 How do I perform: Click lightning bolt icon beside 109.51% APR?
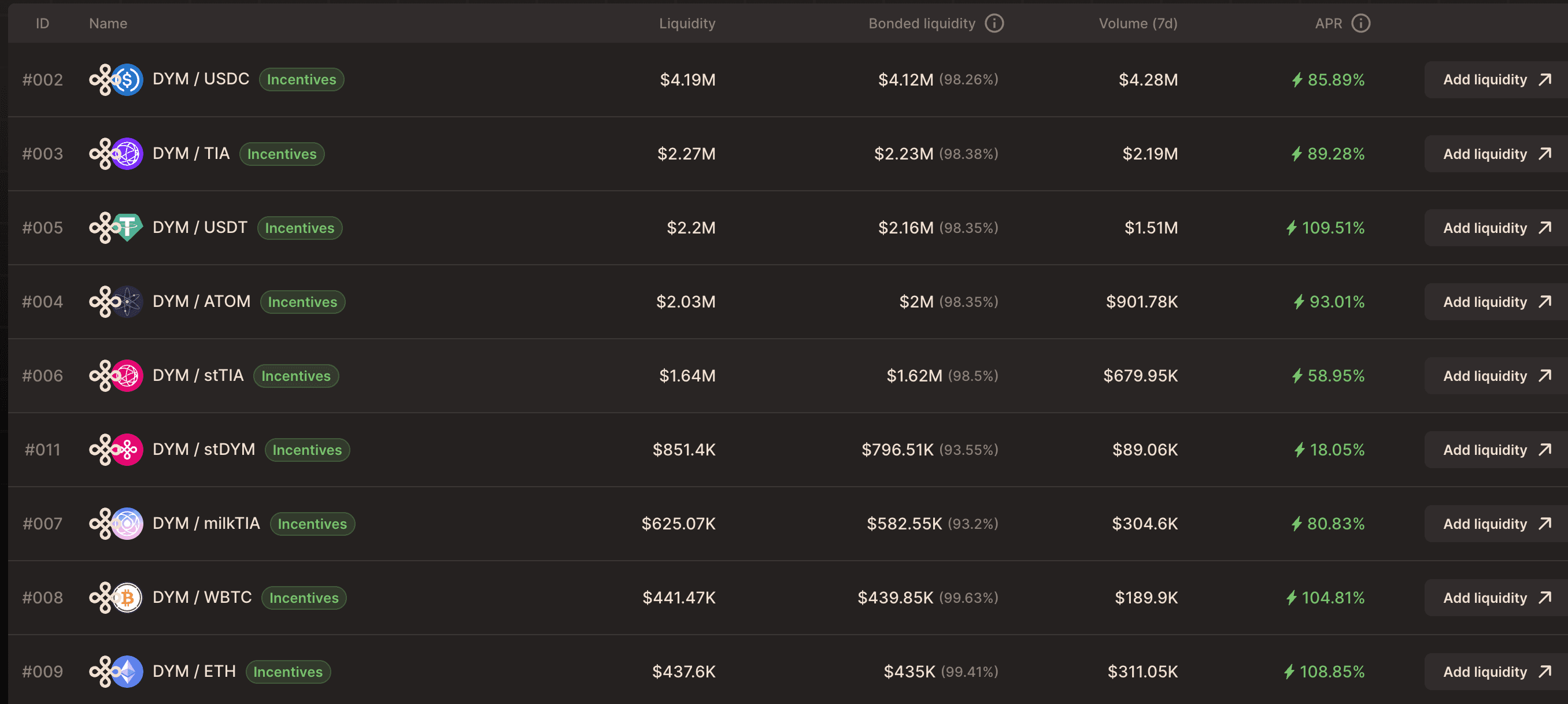1291,228
